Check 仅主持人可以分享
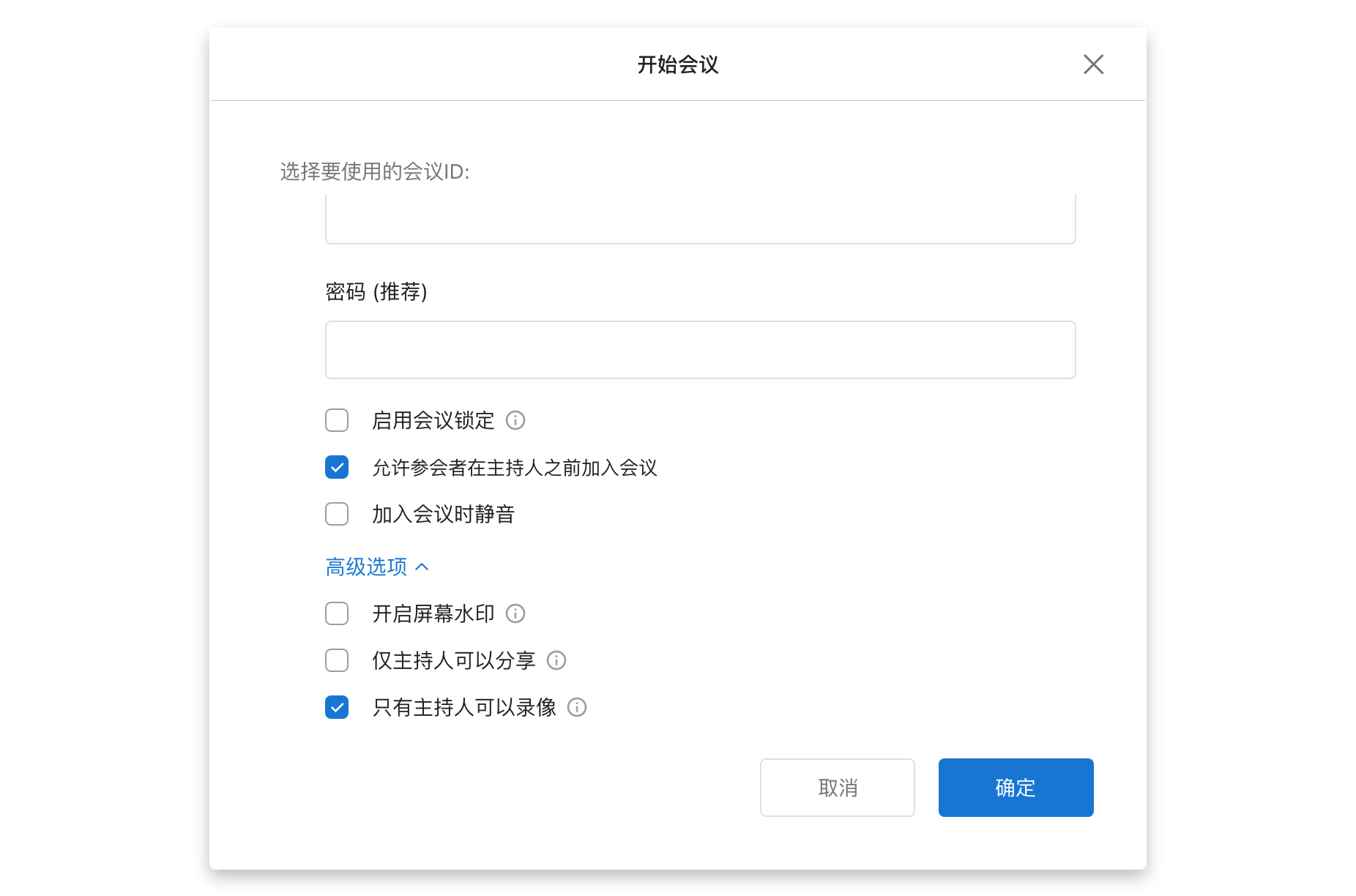Viewport: 1356px width, 896px height. [x=337, y=661]
